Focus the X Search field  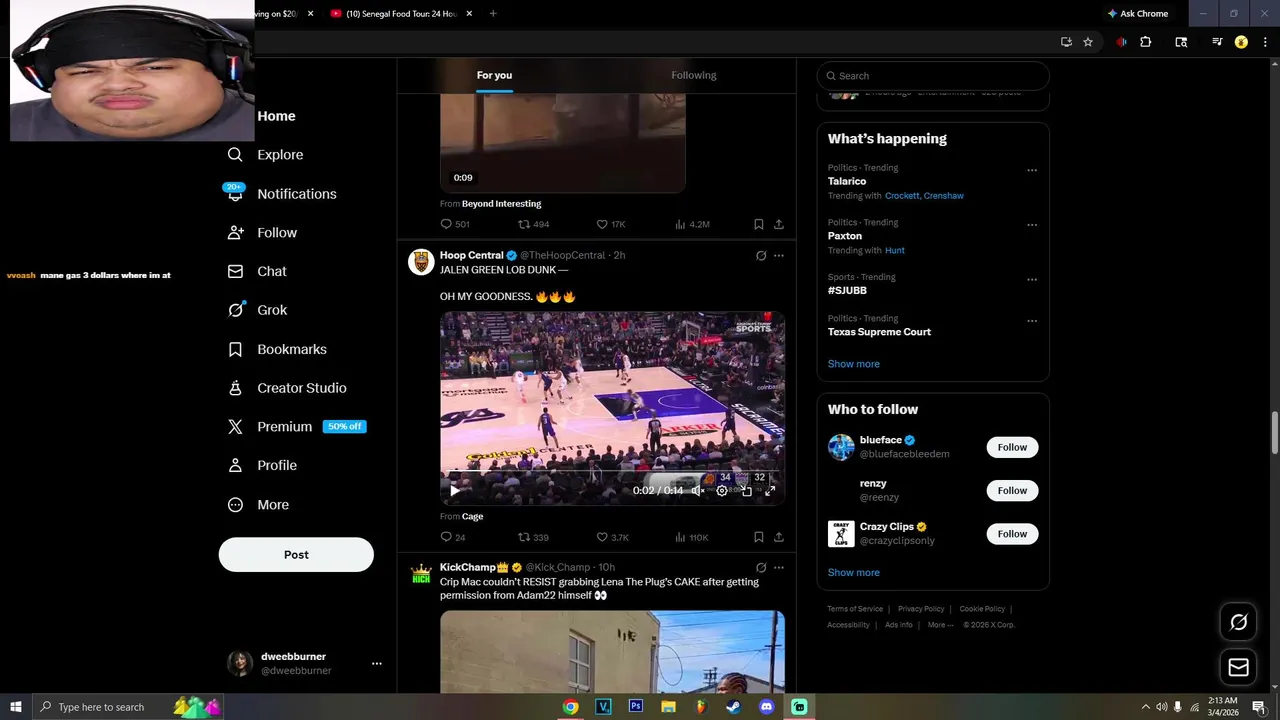(x=933, y=76)
